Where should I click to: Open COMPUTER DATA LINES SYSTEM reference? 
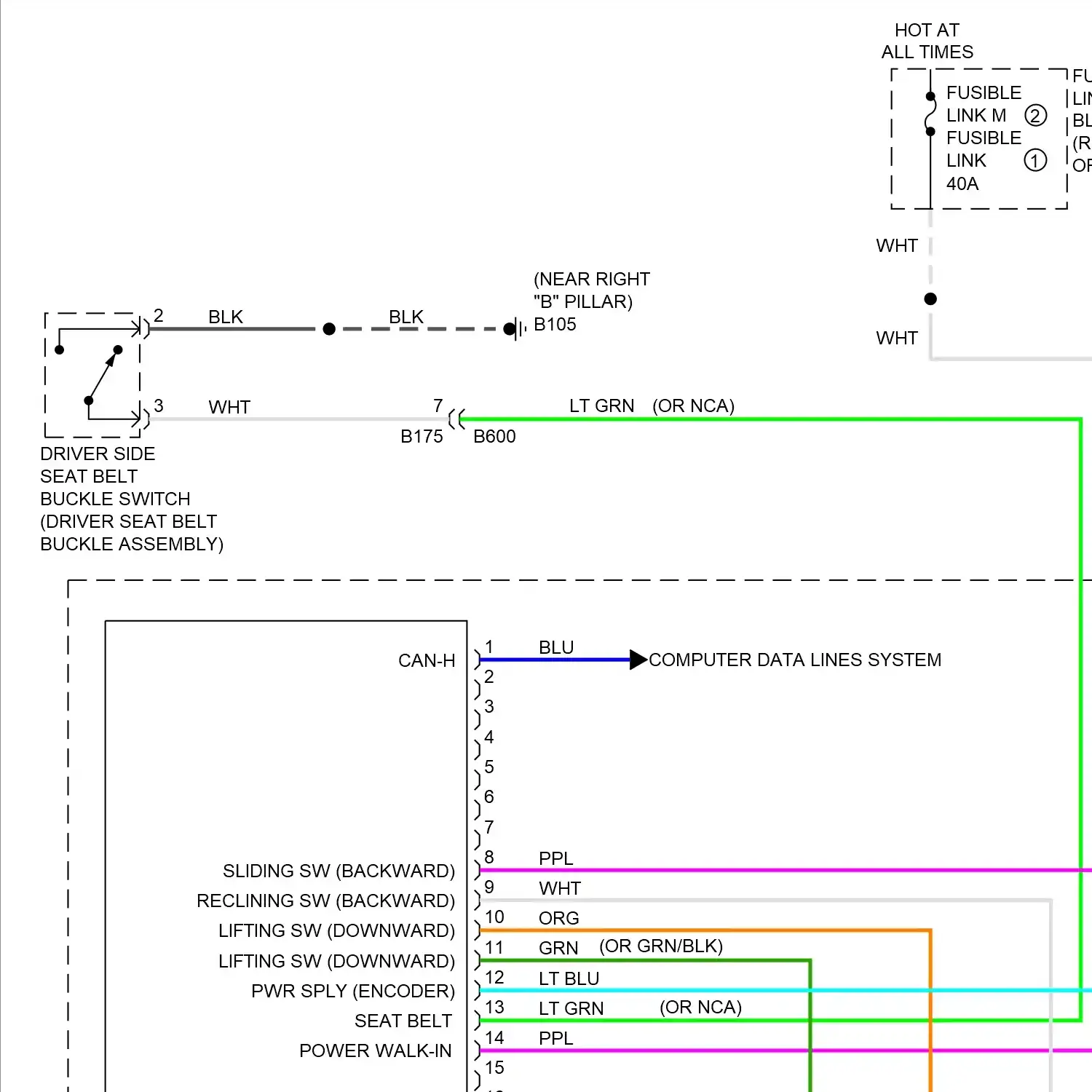point(795,660)
